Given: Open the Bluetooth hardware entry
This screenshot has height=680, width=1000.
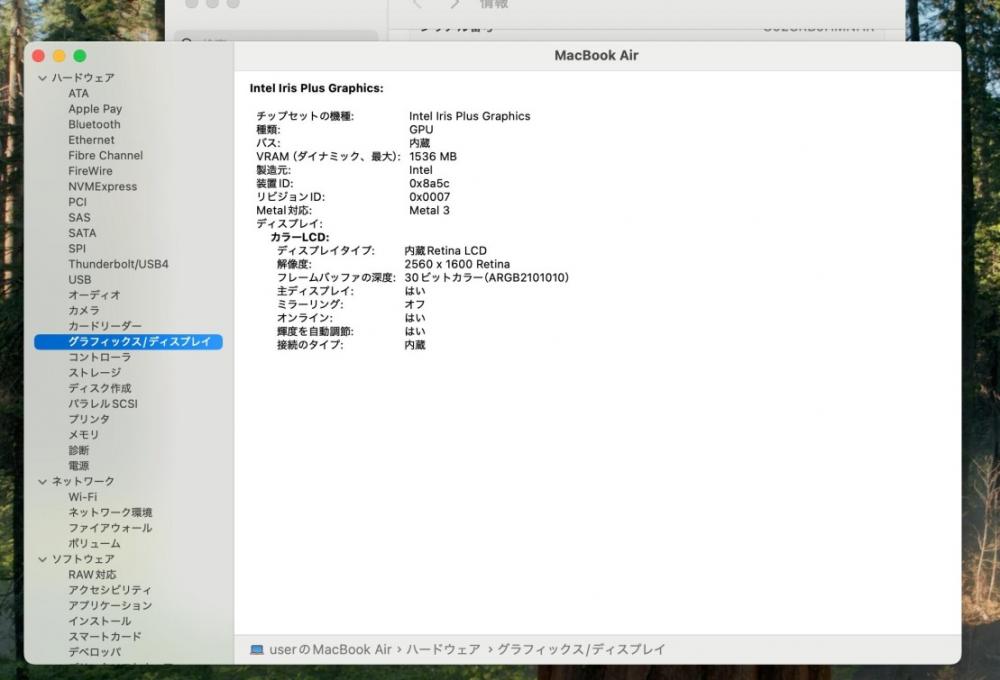Looking at the screenshot, I should (x=94, y=125).
